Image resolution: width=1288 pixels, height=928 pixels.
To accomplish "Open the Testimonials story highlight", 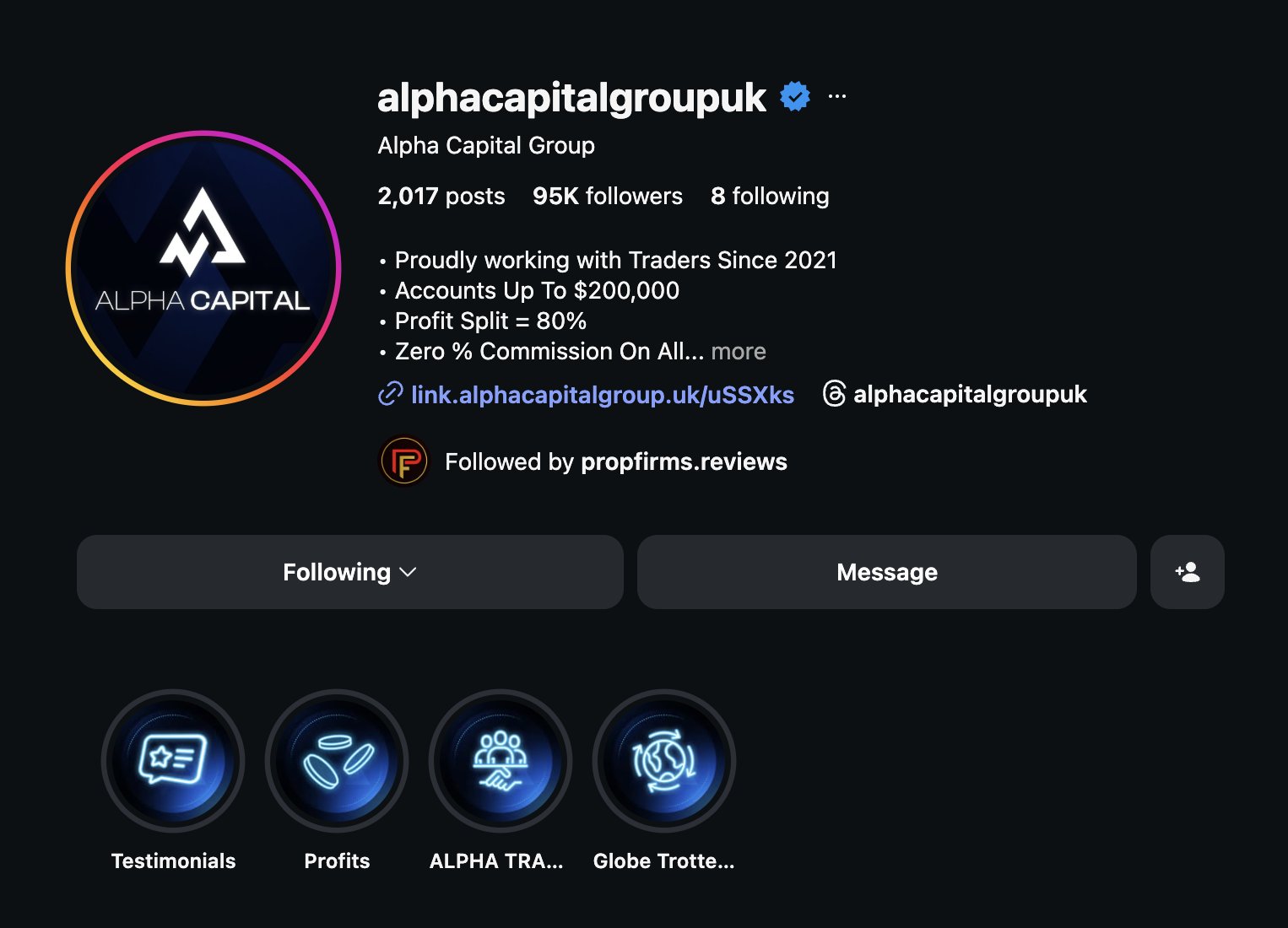I will pyautogui.click(x=173, y=761).
